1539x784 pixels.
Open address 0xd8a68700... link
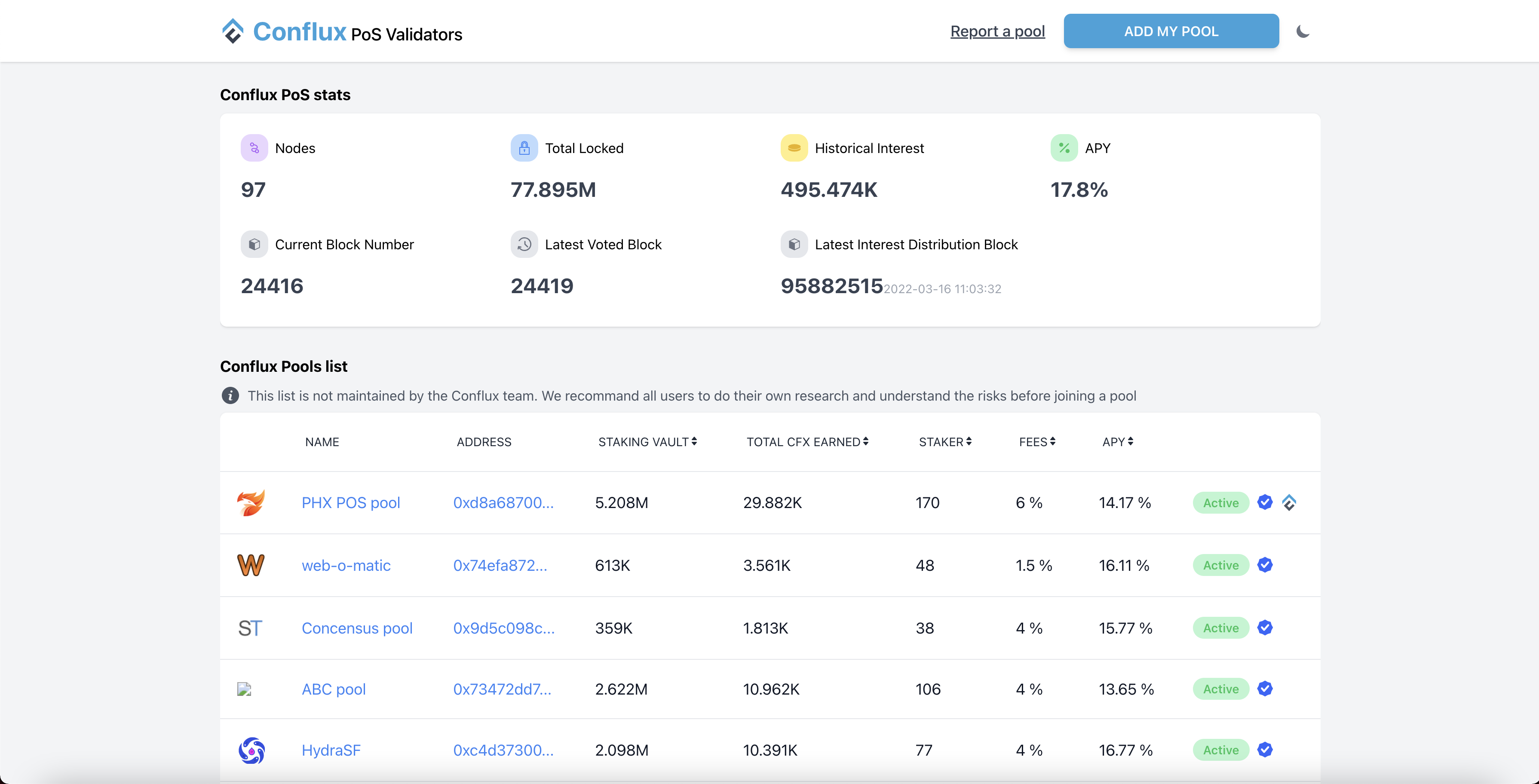503,502
